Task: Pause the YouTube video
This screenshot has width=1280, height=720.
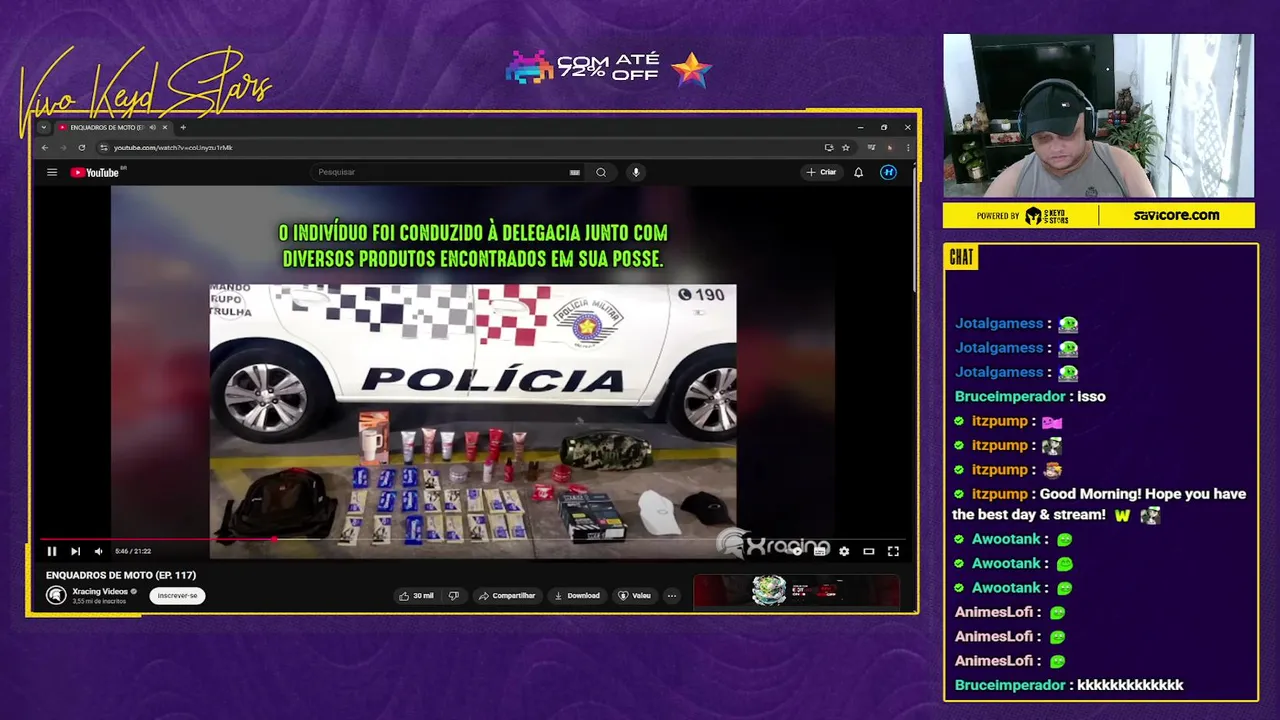Action: [52, 551]
